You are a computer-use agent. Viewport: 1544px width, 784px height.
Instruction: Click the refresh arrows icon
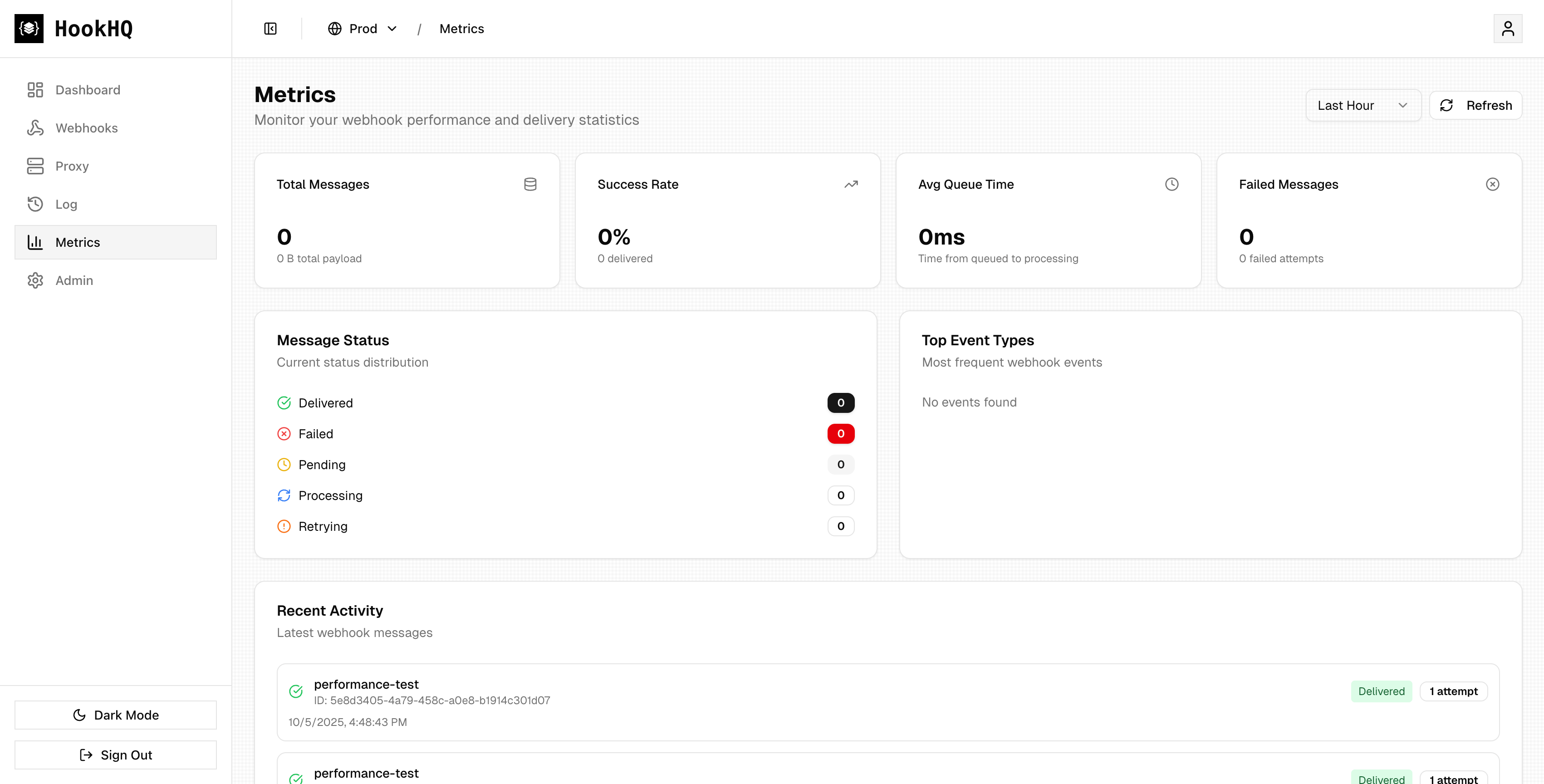(x=1446, y=106)
